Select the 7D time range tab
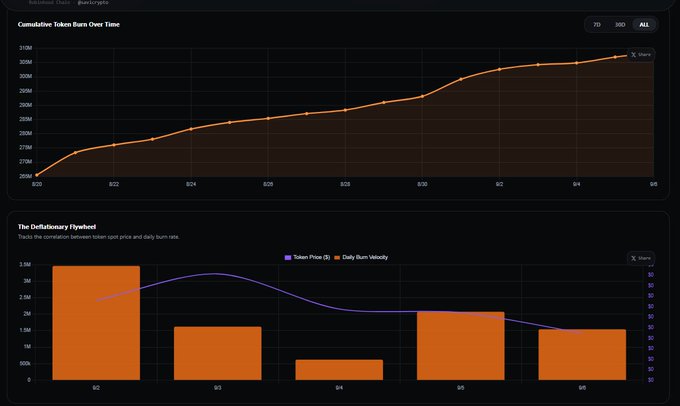The image size is (680, 406). tap(597, 25)
